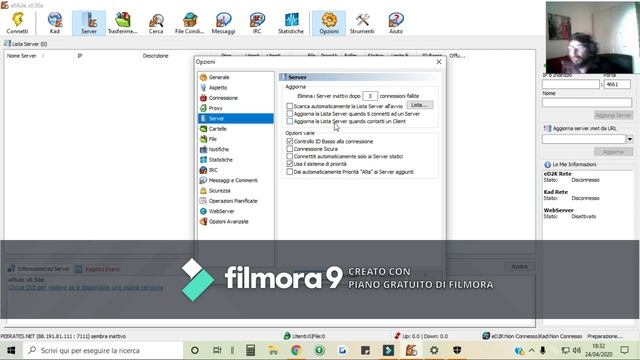Click the Utenti:0|File:0 status bar entry
Image resolution: width=640 pixels, height=360 pixels.
[304, 336]
